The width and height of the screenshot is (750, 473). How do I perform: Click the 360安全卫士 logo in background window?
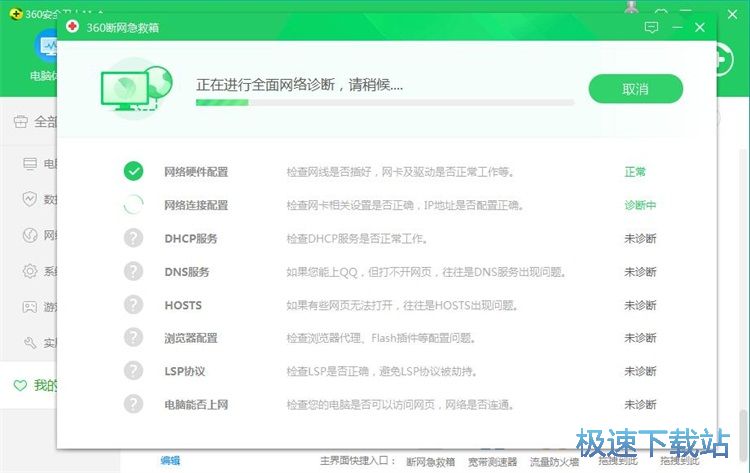(16, 14)
